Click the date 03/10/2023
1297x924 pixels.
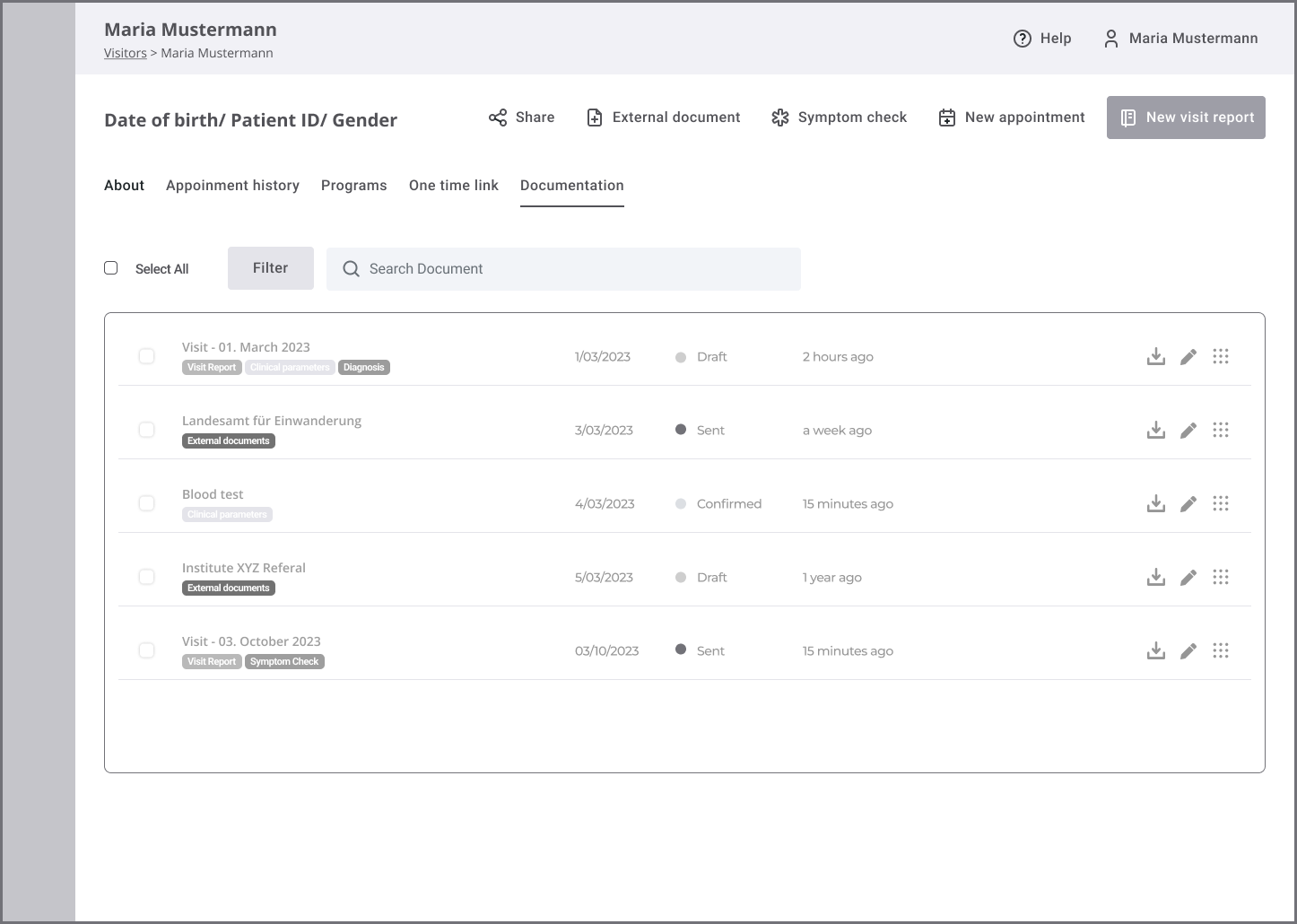coord(607,650)
